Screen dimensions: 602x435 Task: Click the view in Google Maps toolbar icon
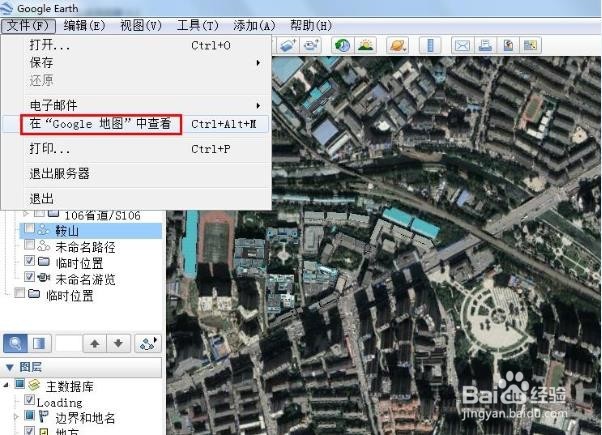tap(530, 45)
